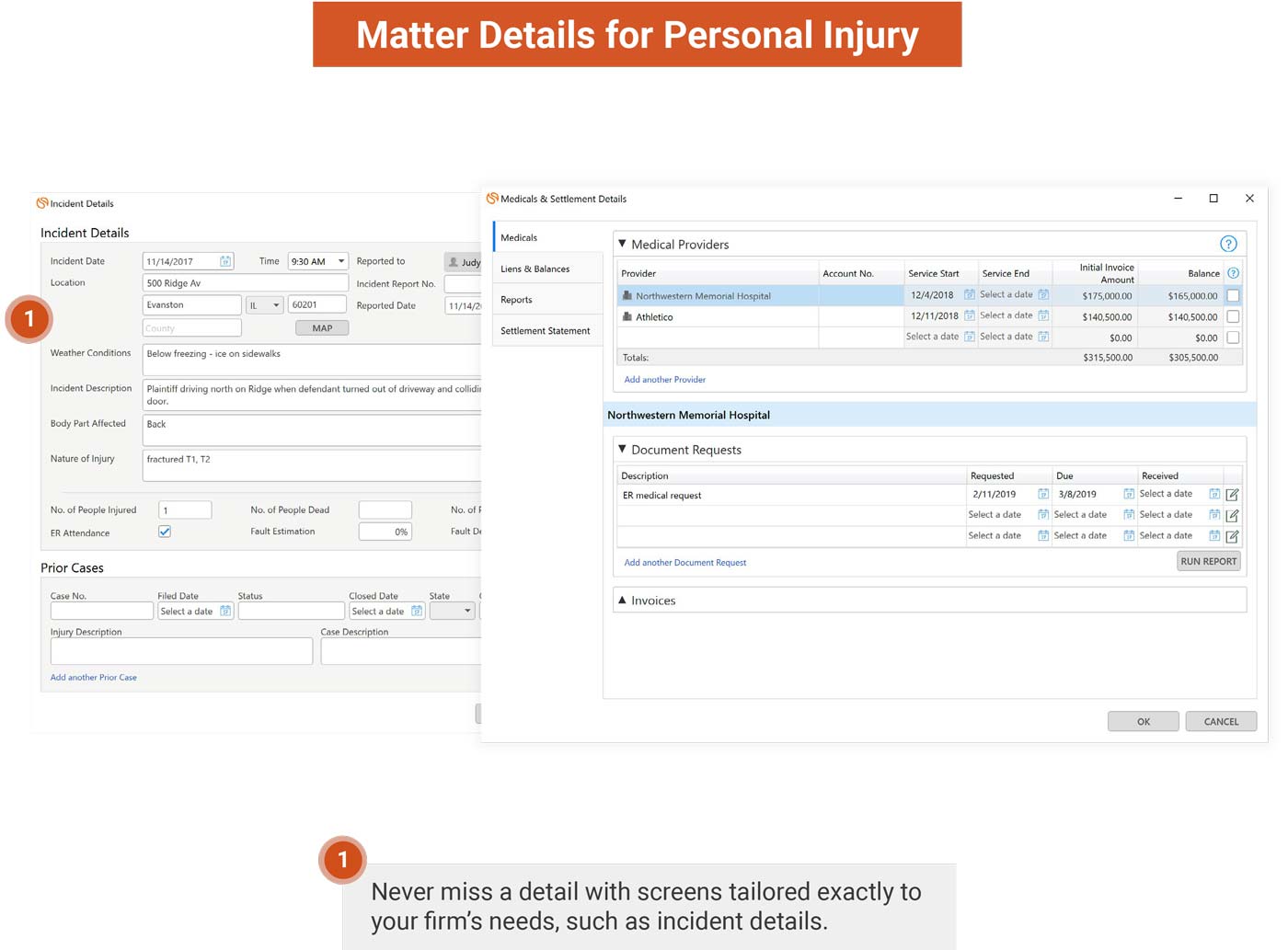Screen dimensions: 1288x950
Task: Open the Filed Date calendar under Prior Cases
Action: point(225,610)
